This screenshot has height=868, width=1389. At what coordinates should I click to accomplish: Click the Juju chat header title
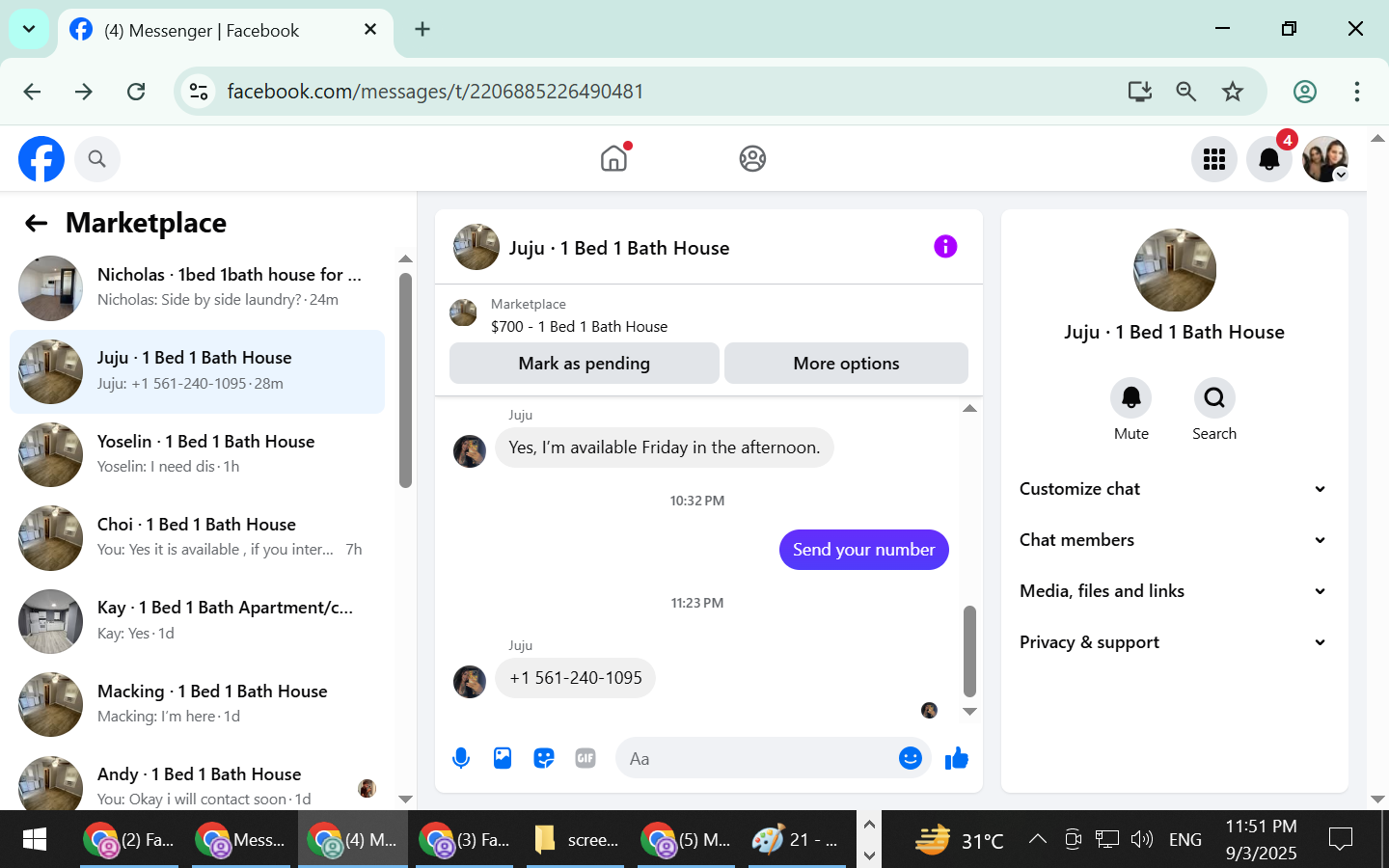coord(619,248)
